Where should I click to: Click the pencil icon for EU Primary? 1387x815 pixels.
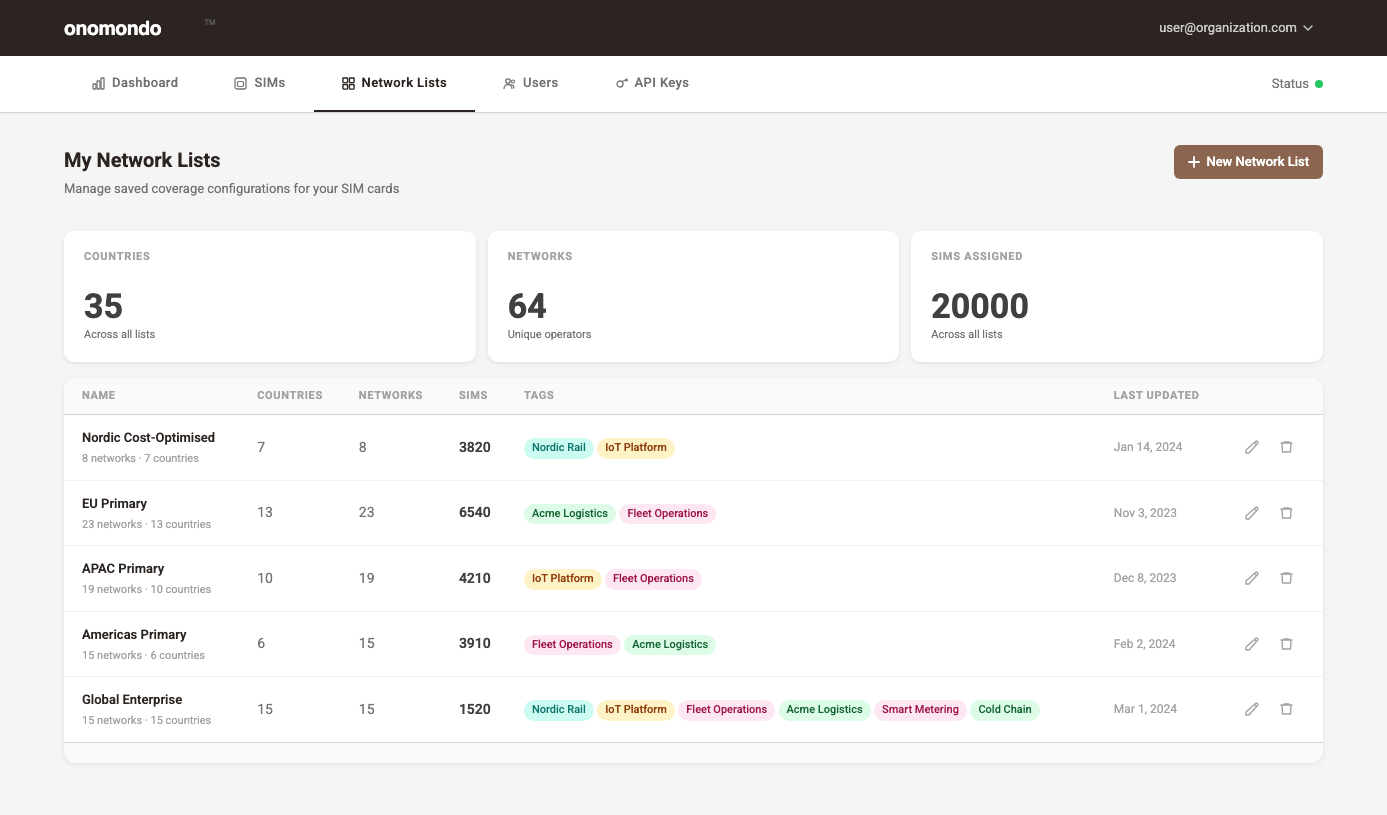coord(1251,513)
